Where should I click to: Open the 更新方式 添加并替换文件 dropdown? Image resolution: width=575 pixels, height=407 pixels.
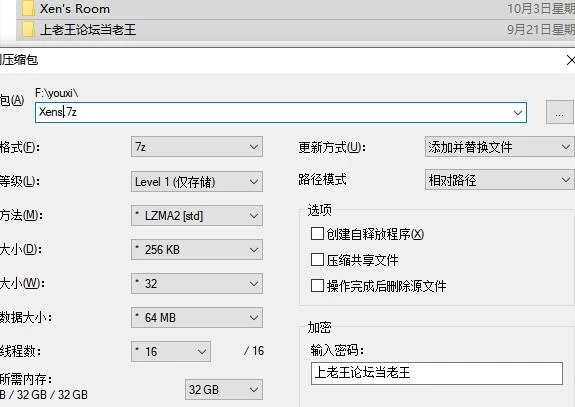(x=500, y=147)
